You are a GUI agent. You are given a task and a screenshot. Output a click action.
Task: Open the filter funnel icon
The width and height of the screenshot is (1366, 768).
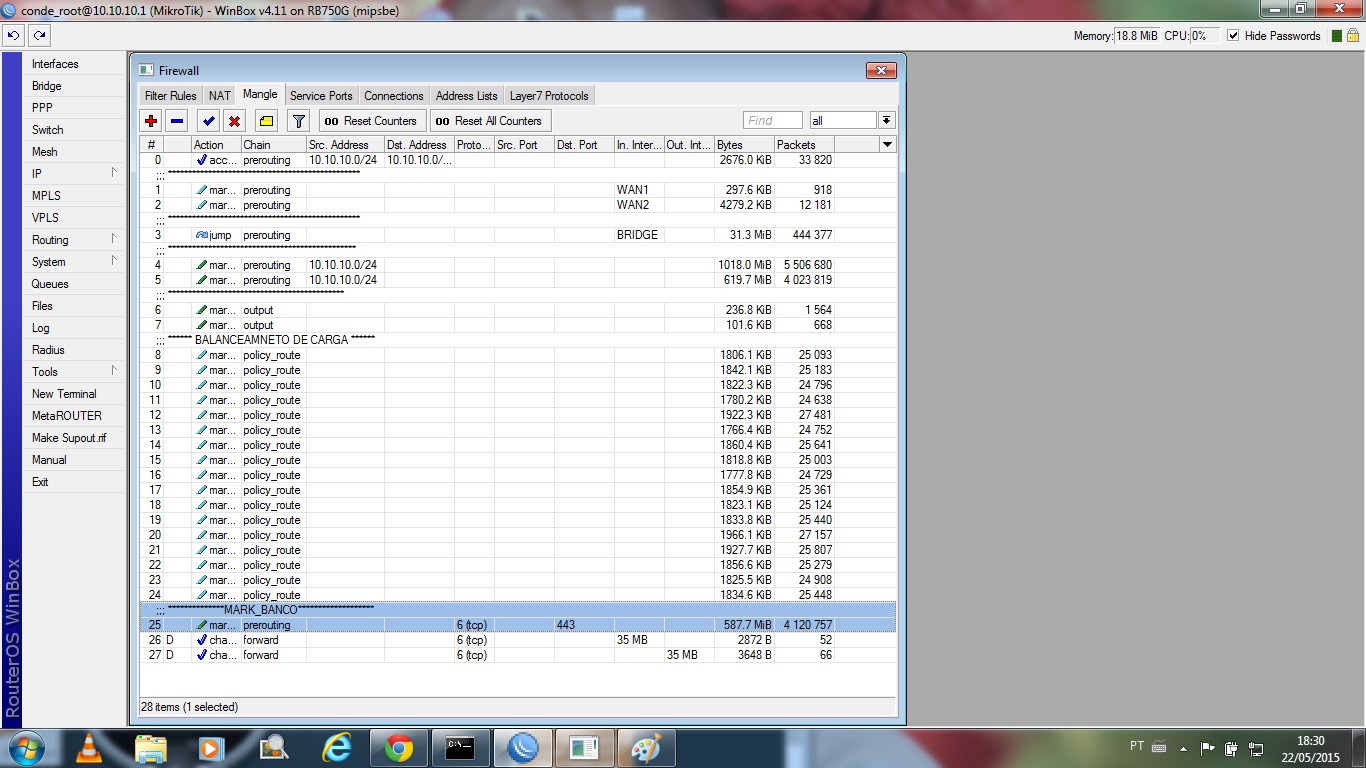pos(298,121)
